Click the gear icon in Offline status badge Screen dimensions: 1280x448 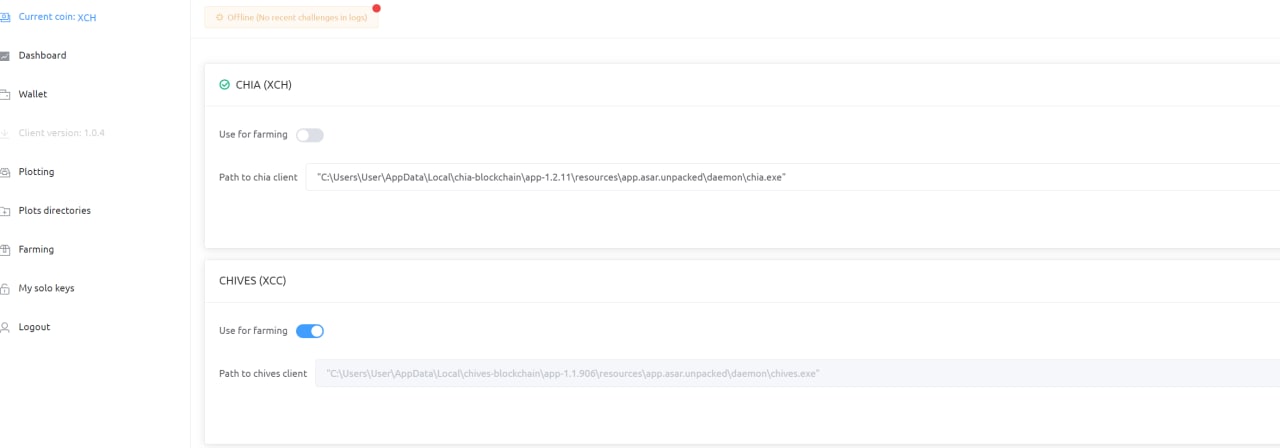(x=220, y=18)
